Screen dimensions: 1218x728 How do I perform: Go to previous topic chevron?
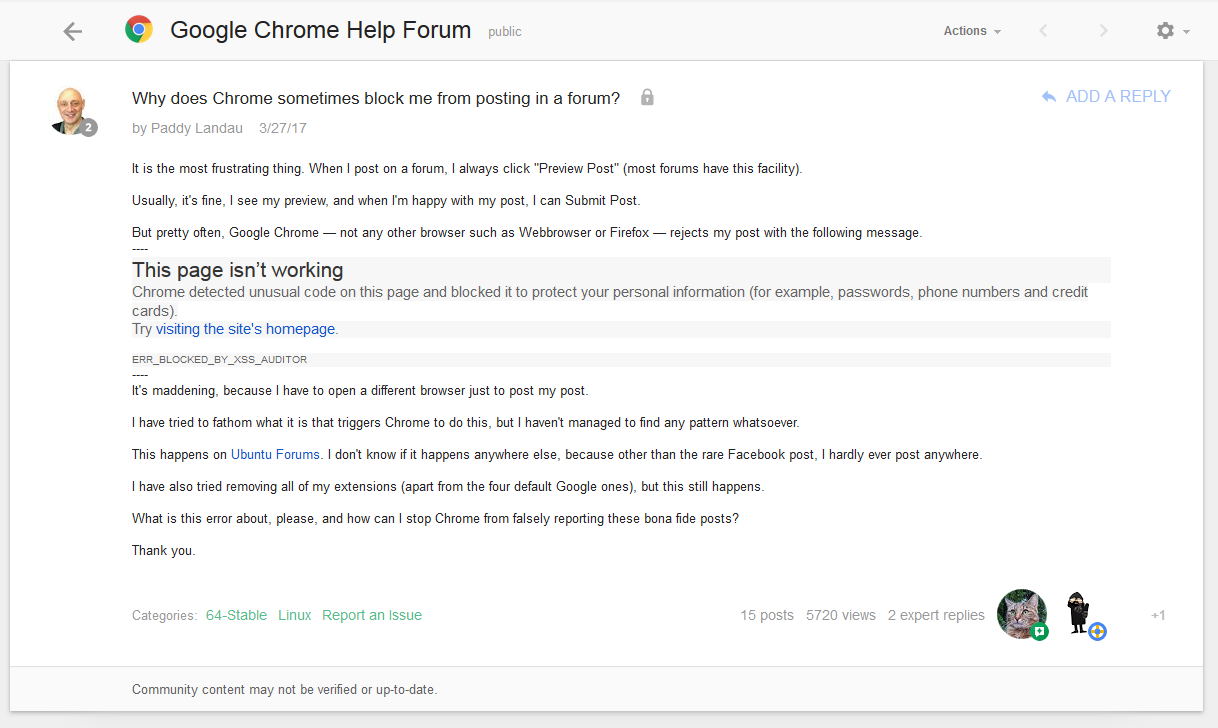[1044, 31]
